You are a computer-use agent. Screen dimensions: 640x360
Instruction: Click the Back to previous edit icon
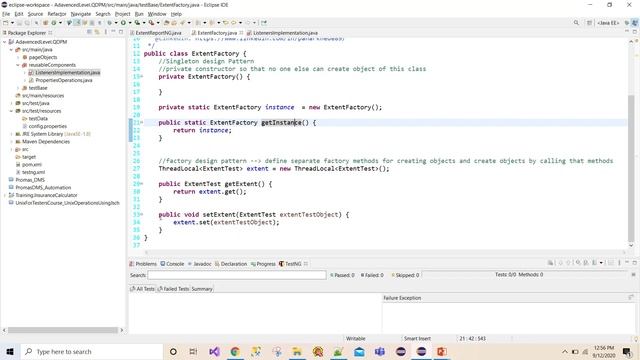(x=226, y=23)
